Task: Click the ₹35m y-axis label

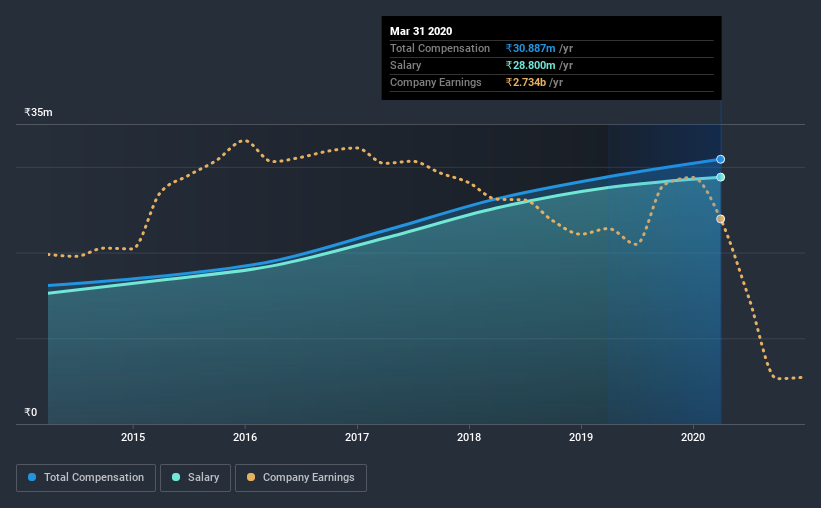Action: [38, 112]
